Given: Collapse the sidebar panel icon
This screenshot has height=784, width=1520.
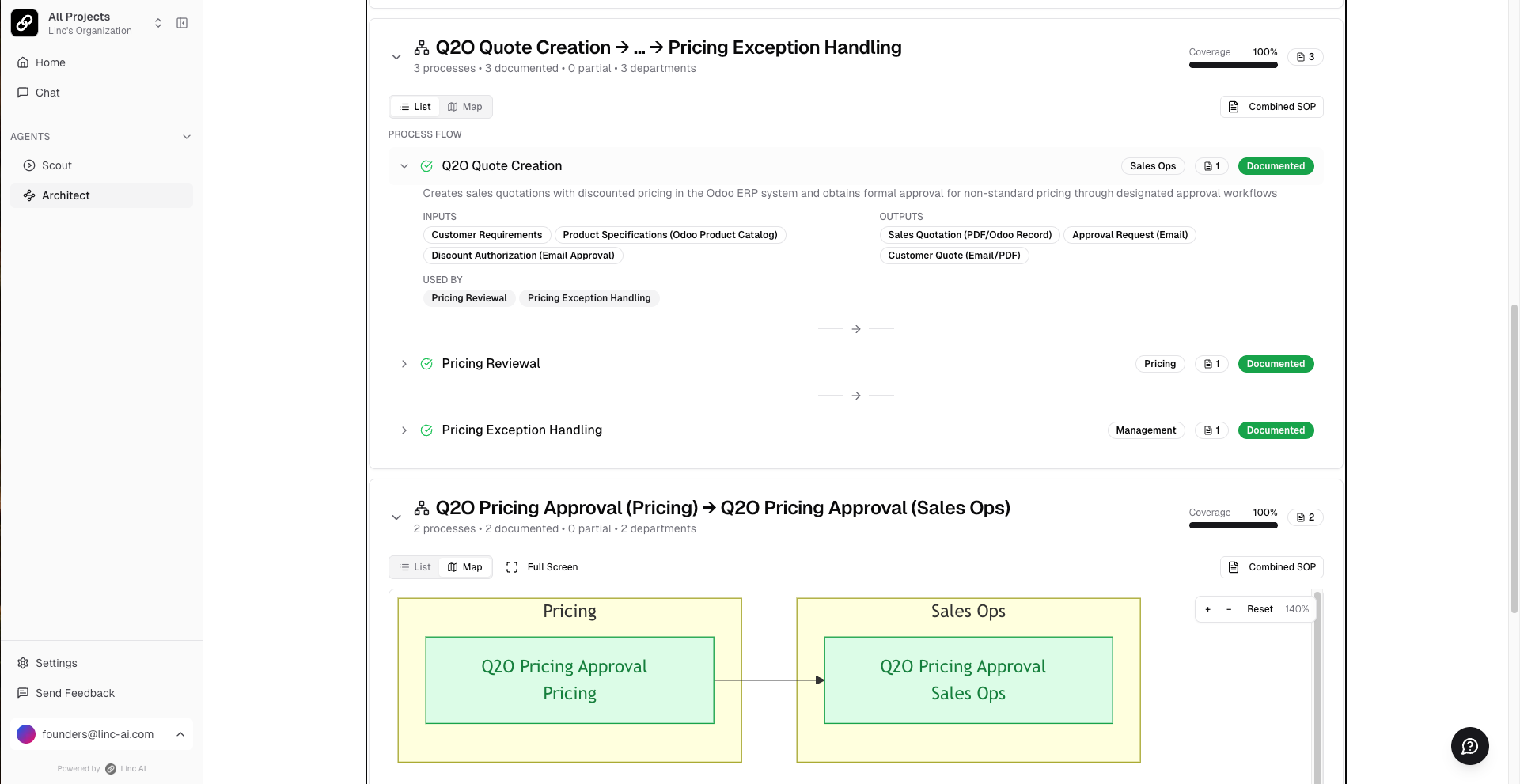Looking at the screenshot, I should click(182, 23).
